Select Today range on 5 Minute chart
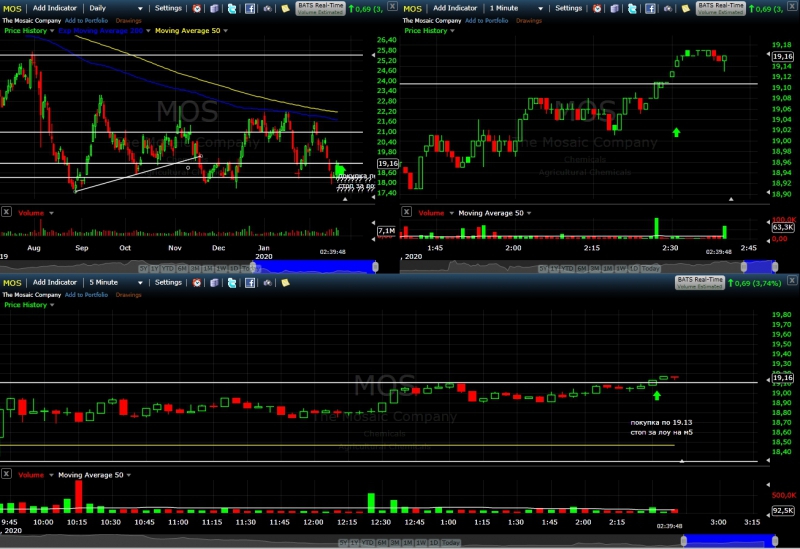Screen dimensions: 800x549 [451, 542]
